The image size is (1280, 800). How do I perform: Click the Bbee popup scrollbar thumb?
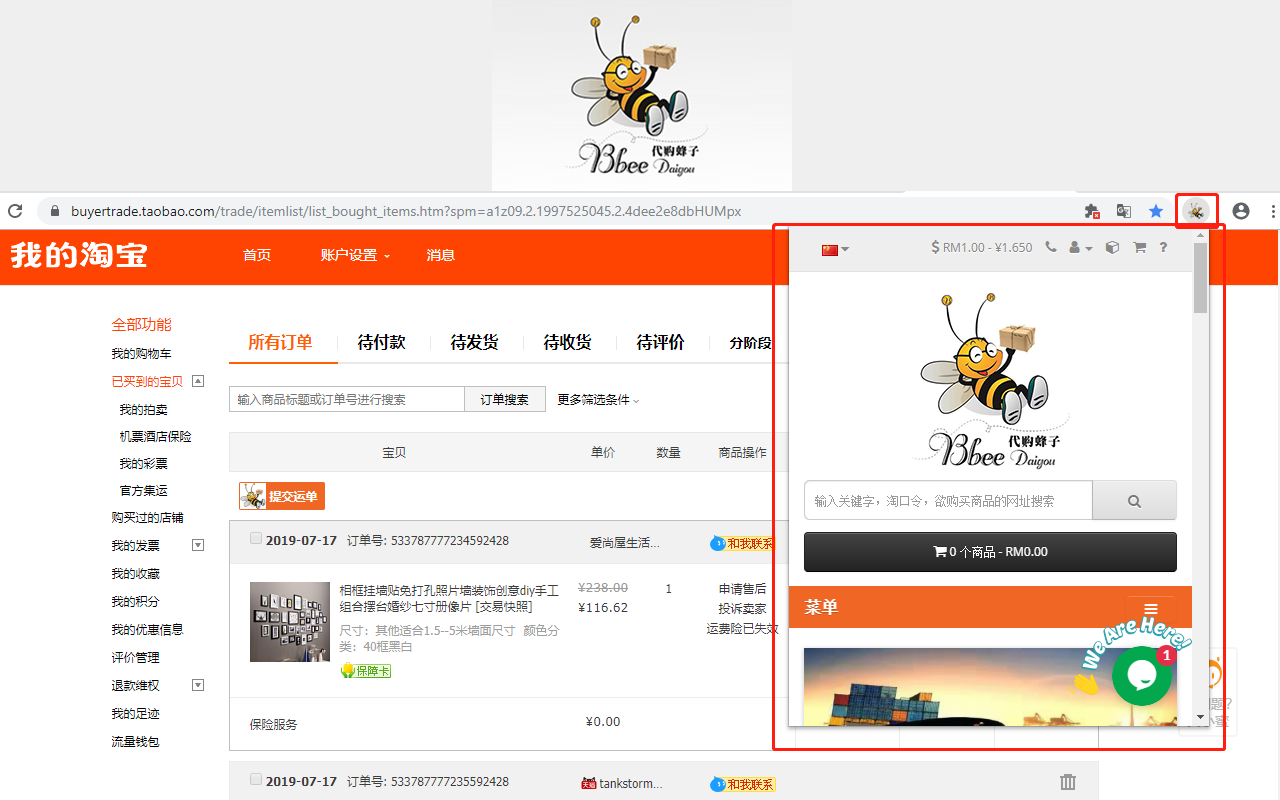pos(1200,278)
